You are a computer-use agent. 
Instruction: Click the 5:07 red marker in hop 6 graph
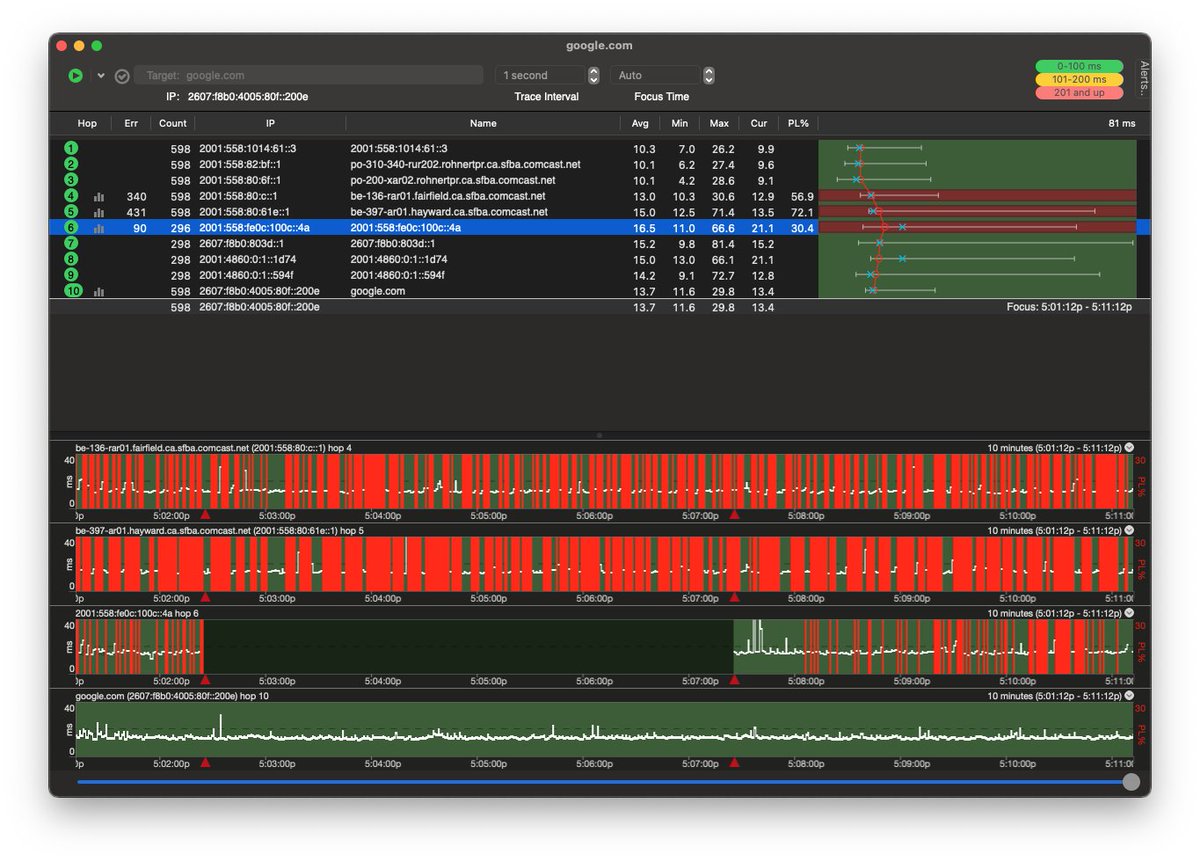coord(735,680)
